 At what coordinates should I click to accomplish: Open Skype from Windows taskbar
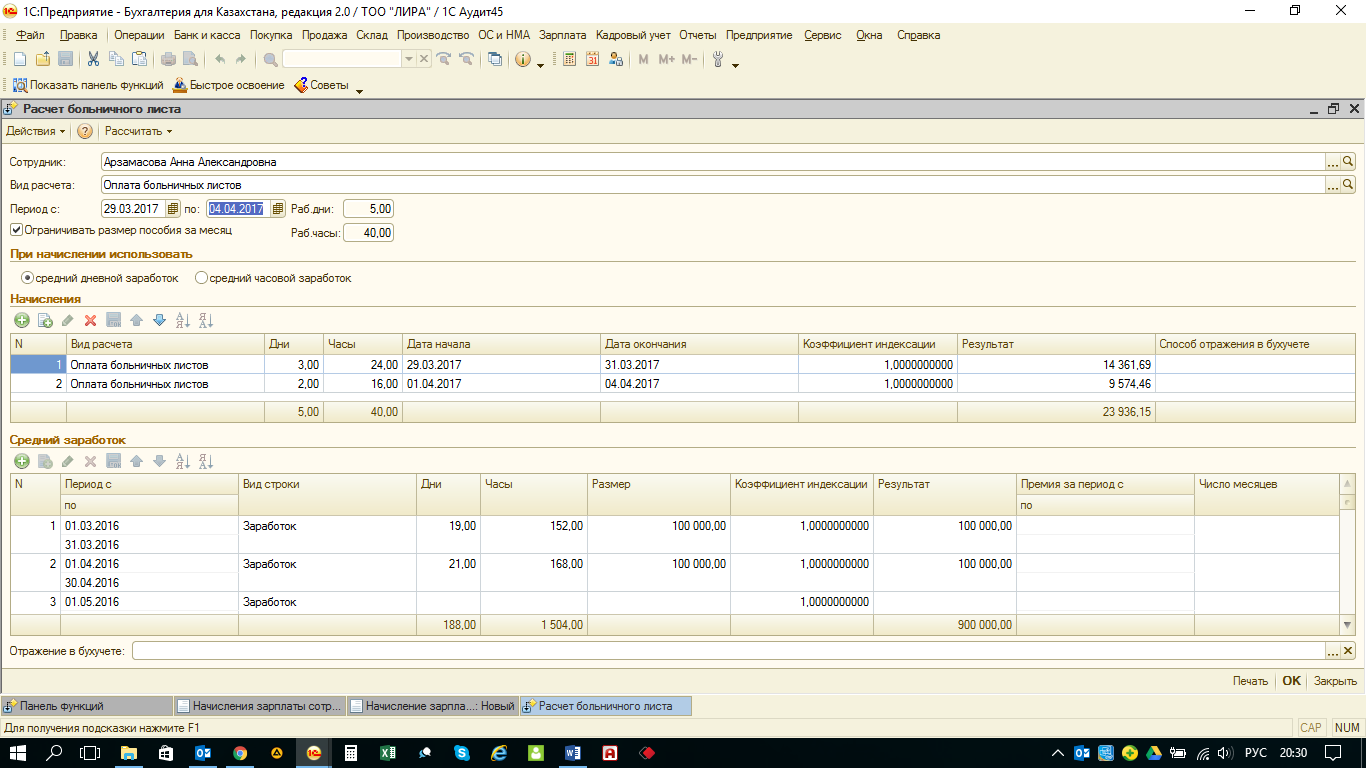click(461, 752)
